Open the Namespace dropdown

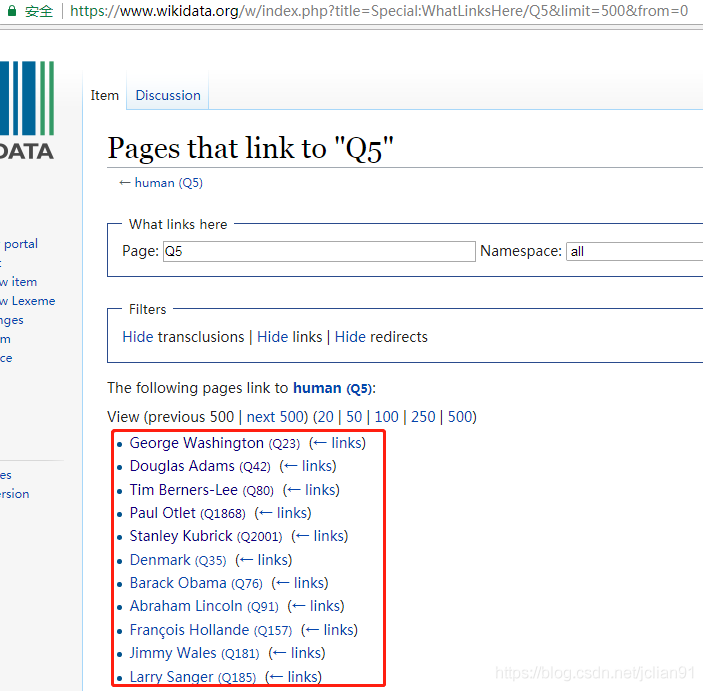click(634, 251)
